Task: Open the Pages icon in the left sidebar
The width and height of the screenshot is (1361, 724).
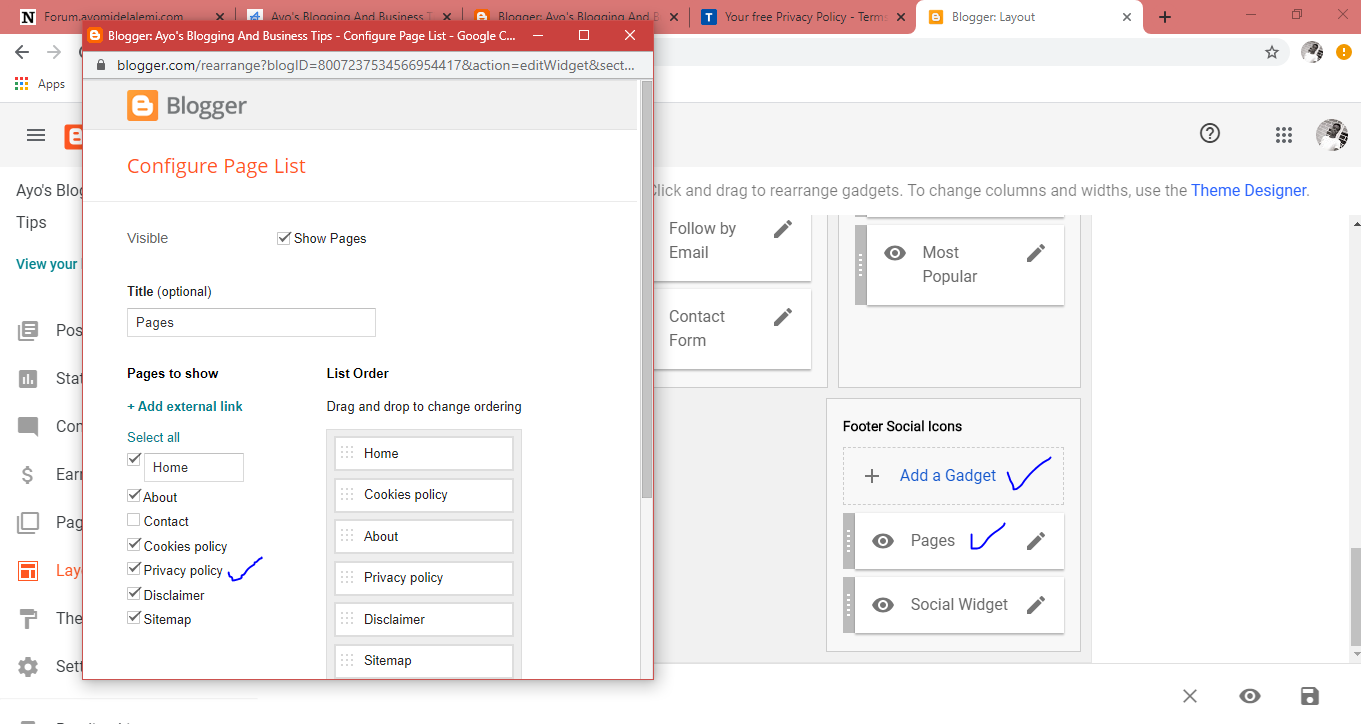Action: [x=28, y=522]
